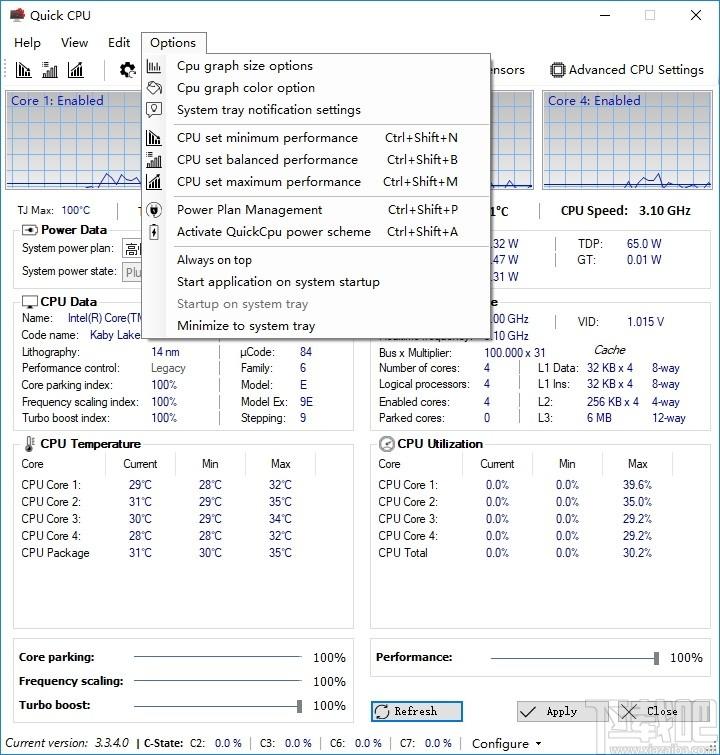Click the CPU Data monitor icon
The image size is (720, 755).
point(30,302)
